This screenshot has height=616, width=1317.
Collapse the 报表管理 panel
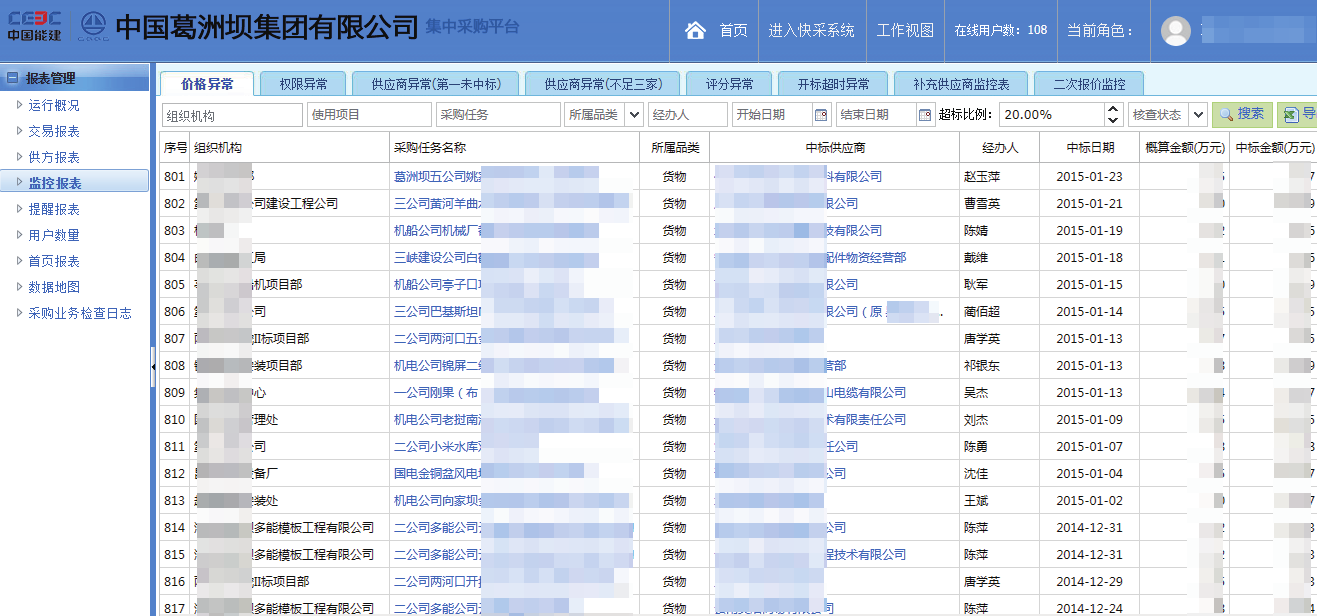click(12, 78)
